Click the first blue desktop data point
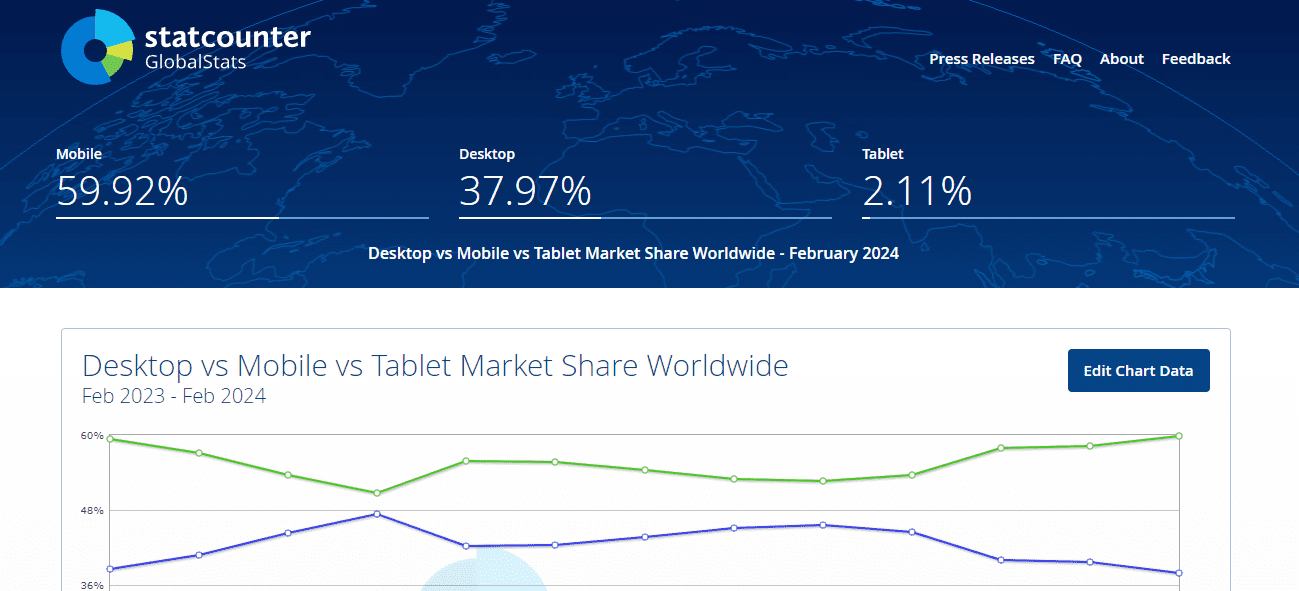 click(x=109, y=569)
